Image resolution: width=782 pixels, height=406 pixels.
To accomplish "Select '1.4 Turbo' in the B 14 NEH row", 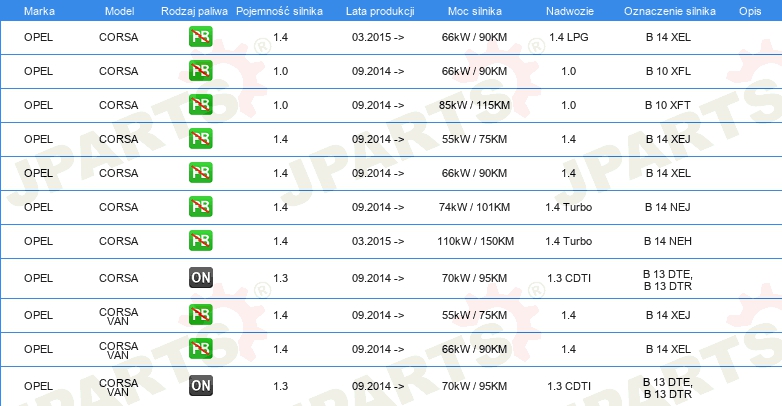I will tap(569, 240).
